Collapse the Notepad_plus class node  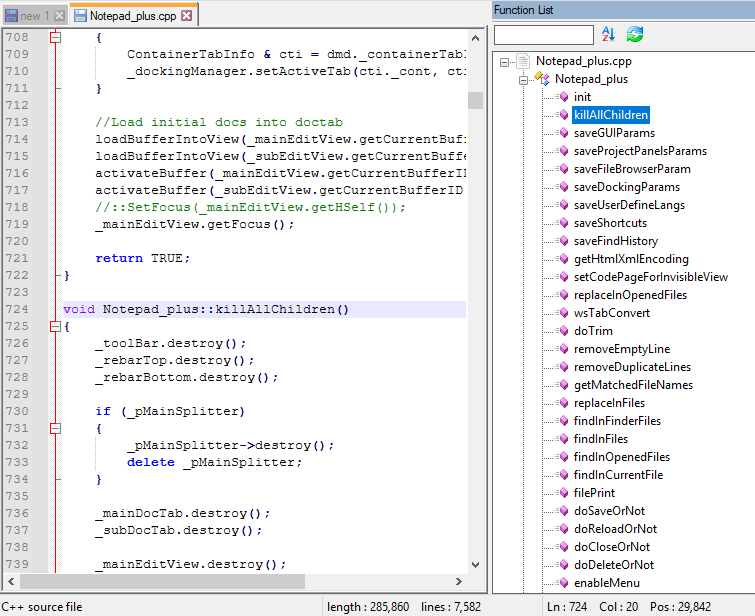point(523,80)
